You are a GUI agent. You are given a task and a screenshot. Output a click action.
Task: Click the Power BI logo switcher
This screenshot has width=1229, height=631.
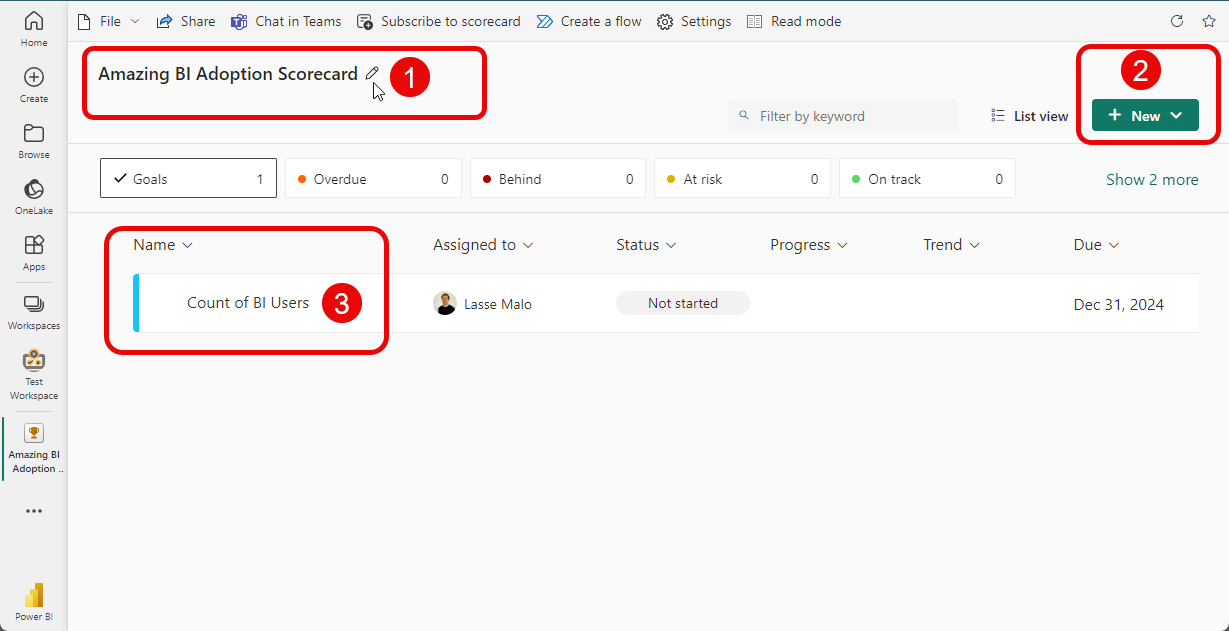(34, 602)
